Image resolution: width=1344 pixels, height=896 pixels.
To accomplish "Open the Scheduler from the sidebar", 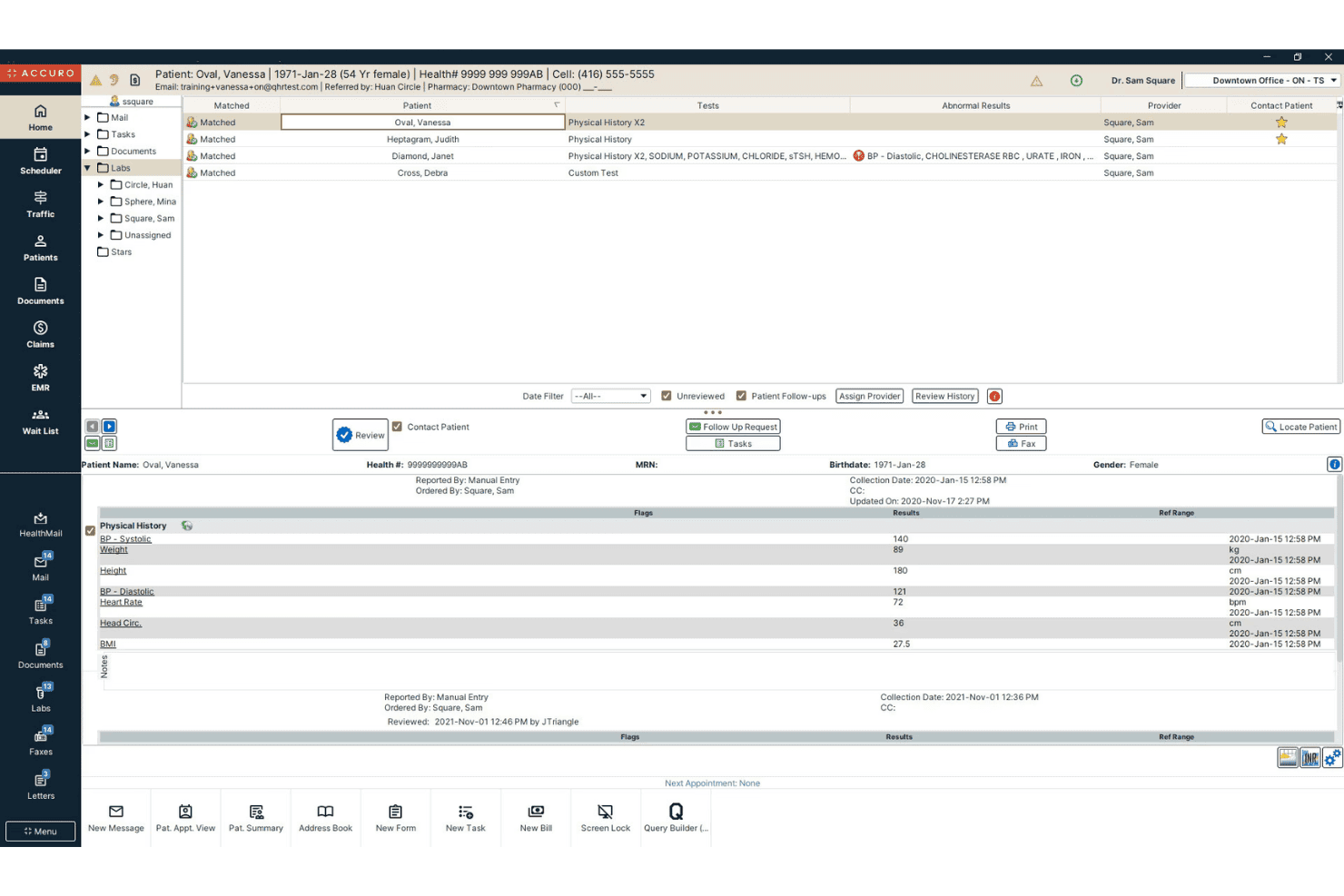I will click(x=40, y=161).
